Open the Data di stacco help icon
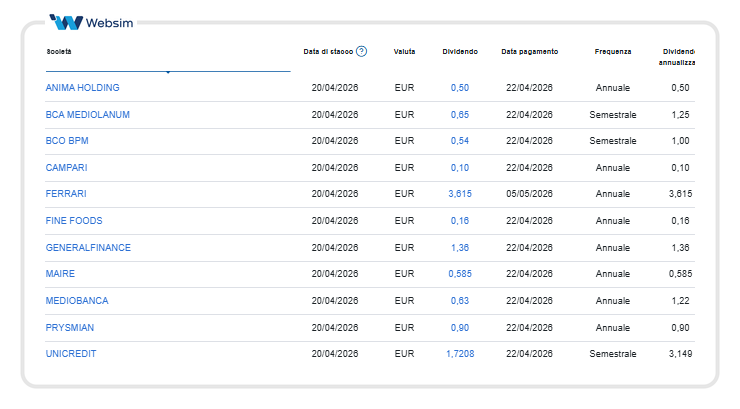 (362, 51)
